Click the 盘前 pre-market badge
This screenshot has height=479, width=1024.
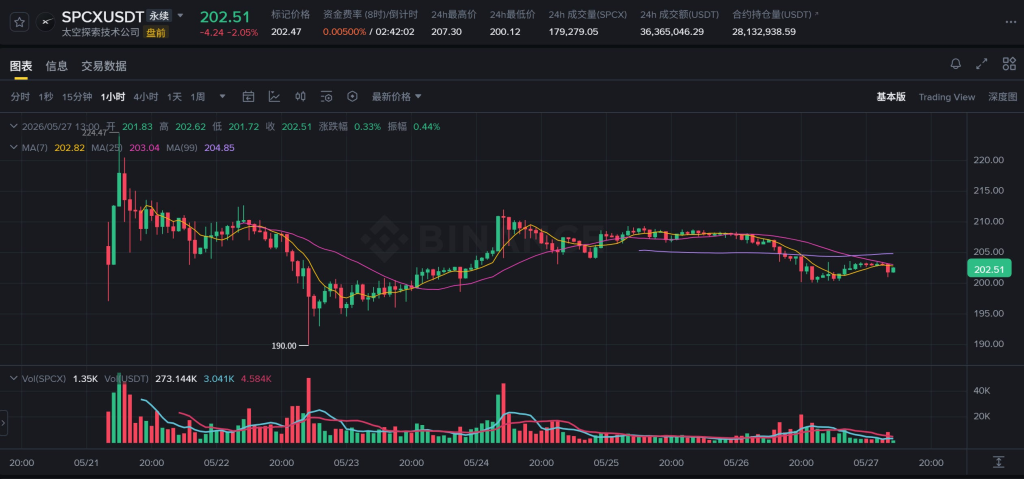pos(155,32)
